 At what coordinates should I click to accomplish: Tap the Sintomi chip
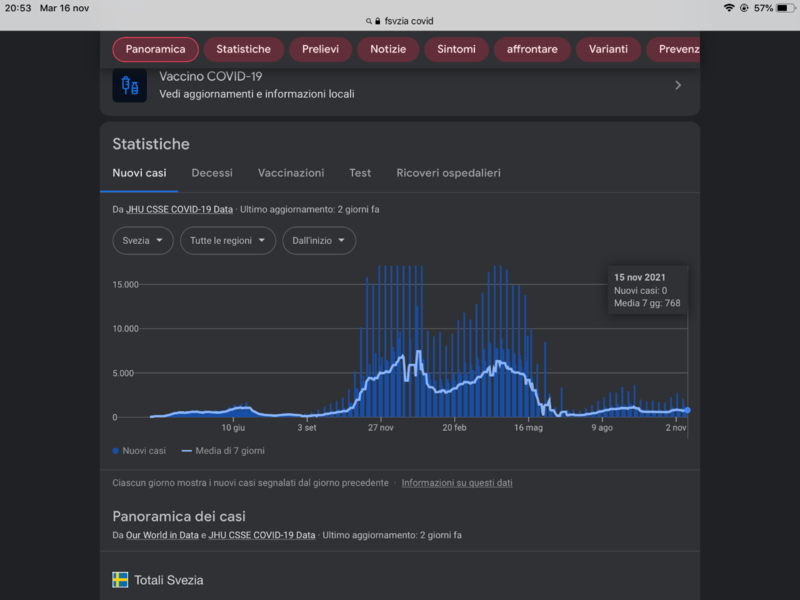(456, 49)
